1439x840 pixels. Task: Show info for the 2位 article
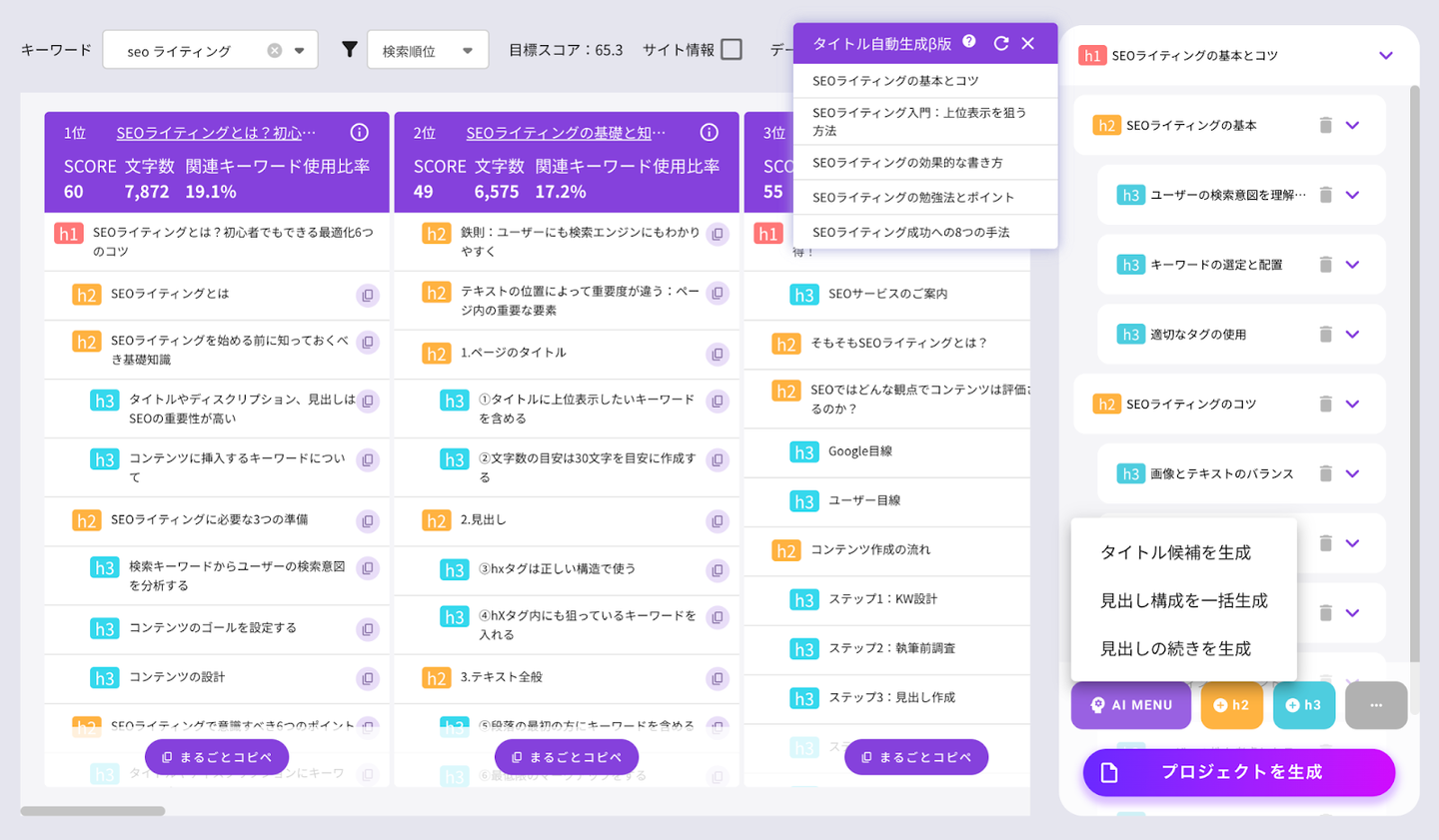710,132
